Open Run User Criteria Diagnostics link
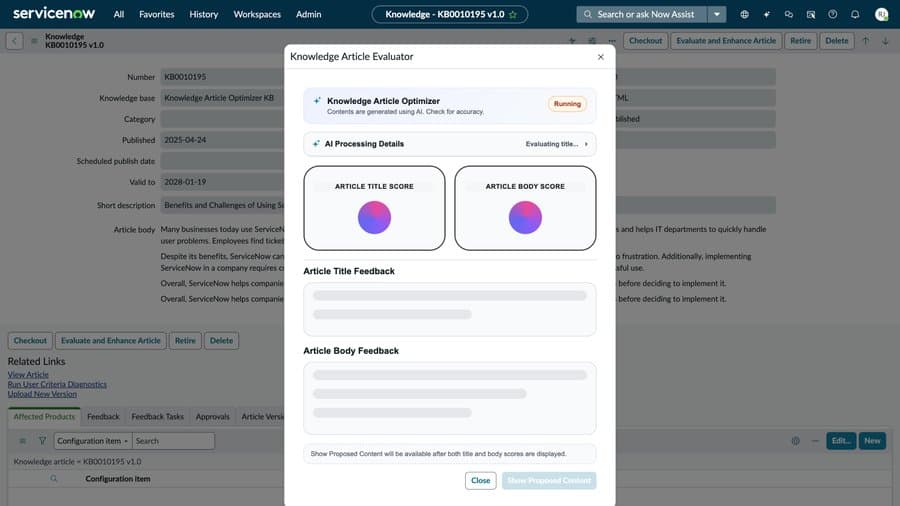The width and height of the screenshot is (900, 506). tap(57, 384)
